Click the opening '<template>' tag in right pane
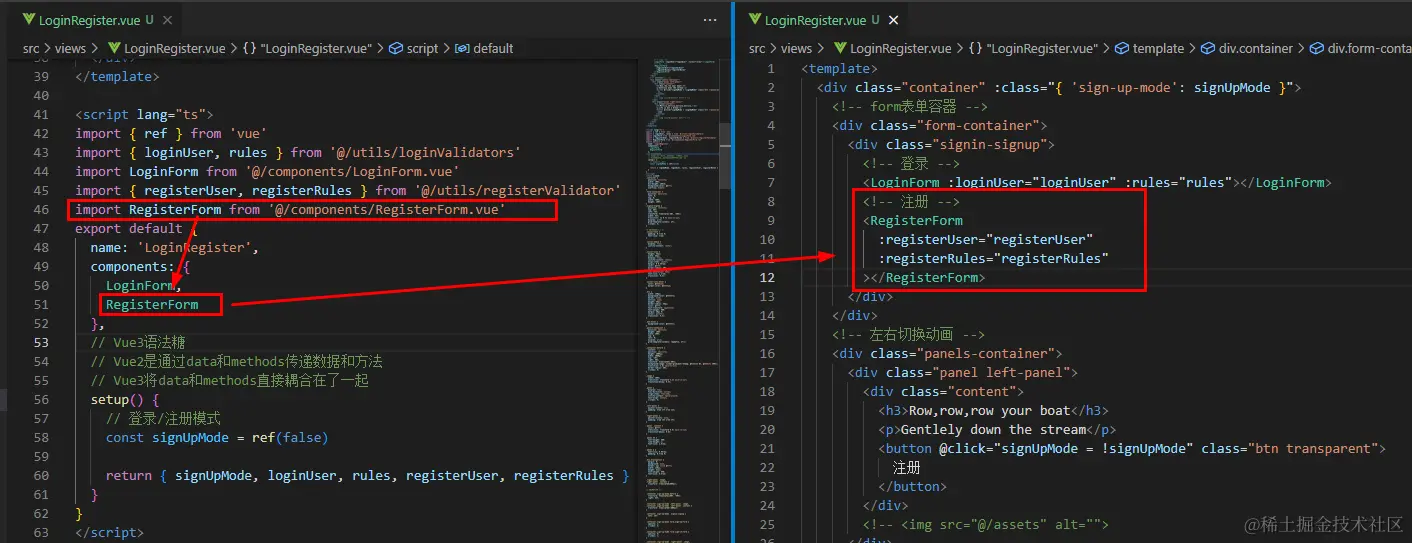 pos(840,69)
